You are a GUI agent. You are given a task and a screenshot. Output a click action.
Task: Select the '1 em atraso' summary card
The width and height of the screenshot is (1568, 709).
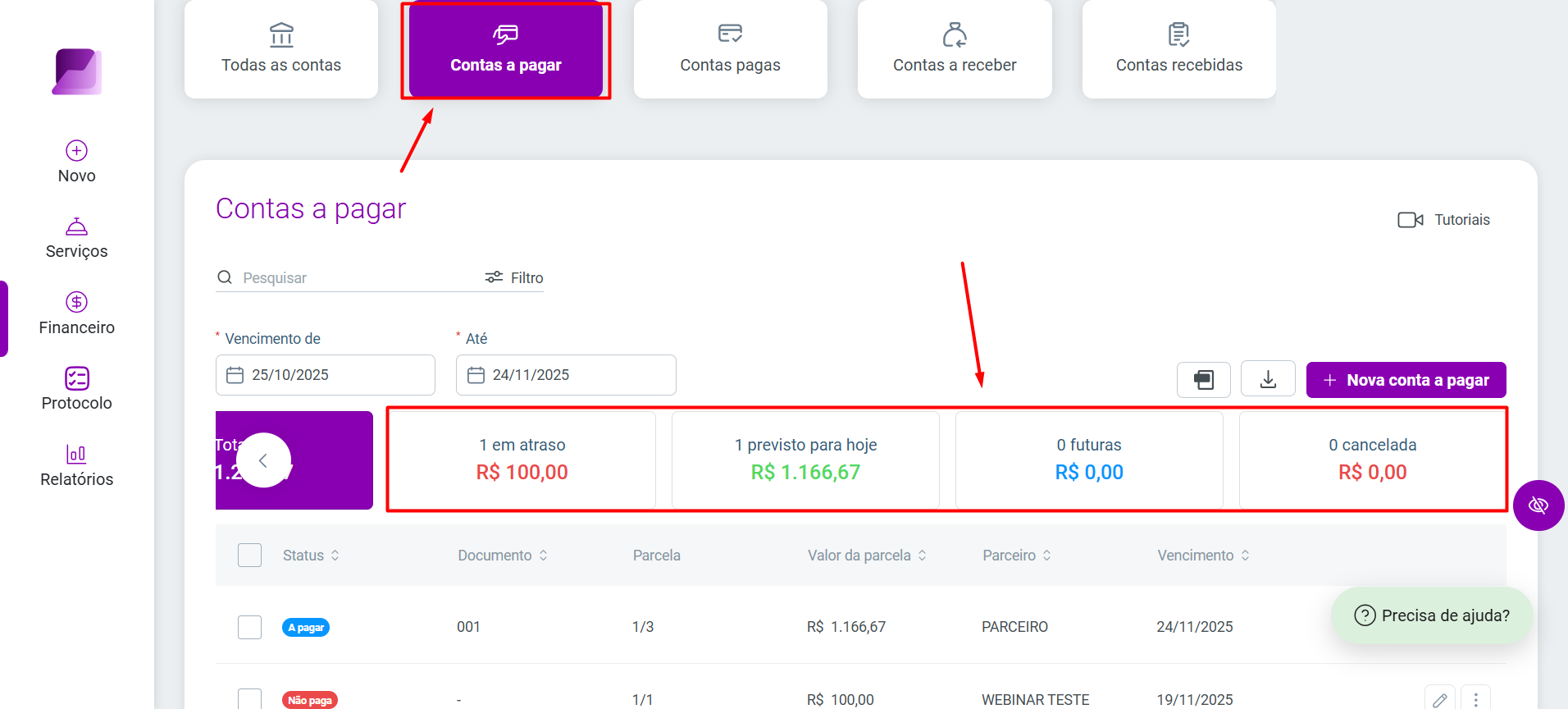coord(522,460)
